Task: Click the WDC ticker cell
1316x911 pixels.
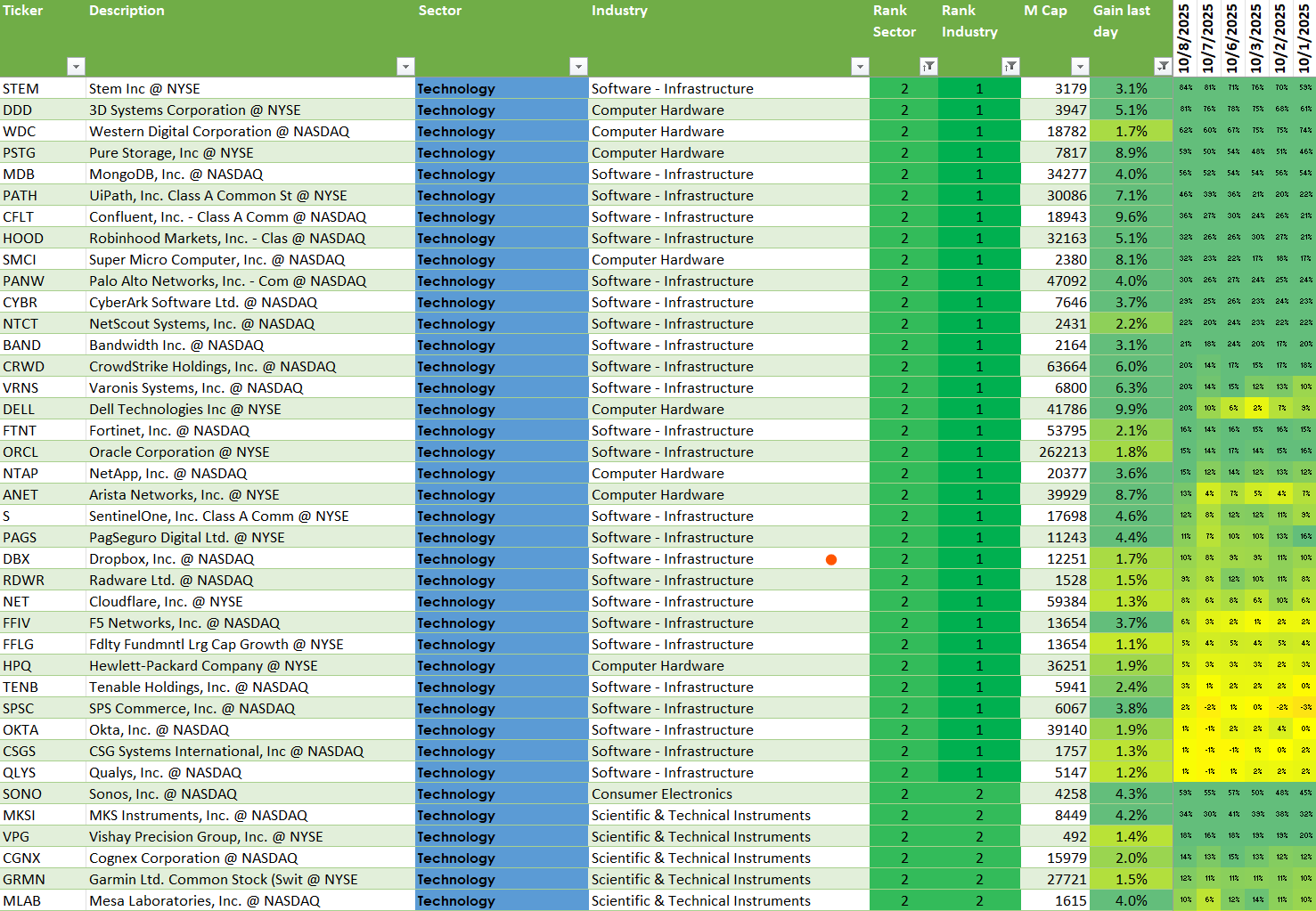Action: [43, 131]
